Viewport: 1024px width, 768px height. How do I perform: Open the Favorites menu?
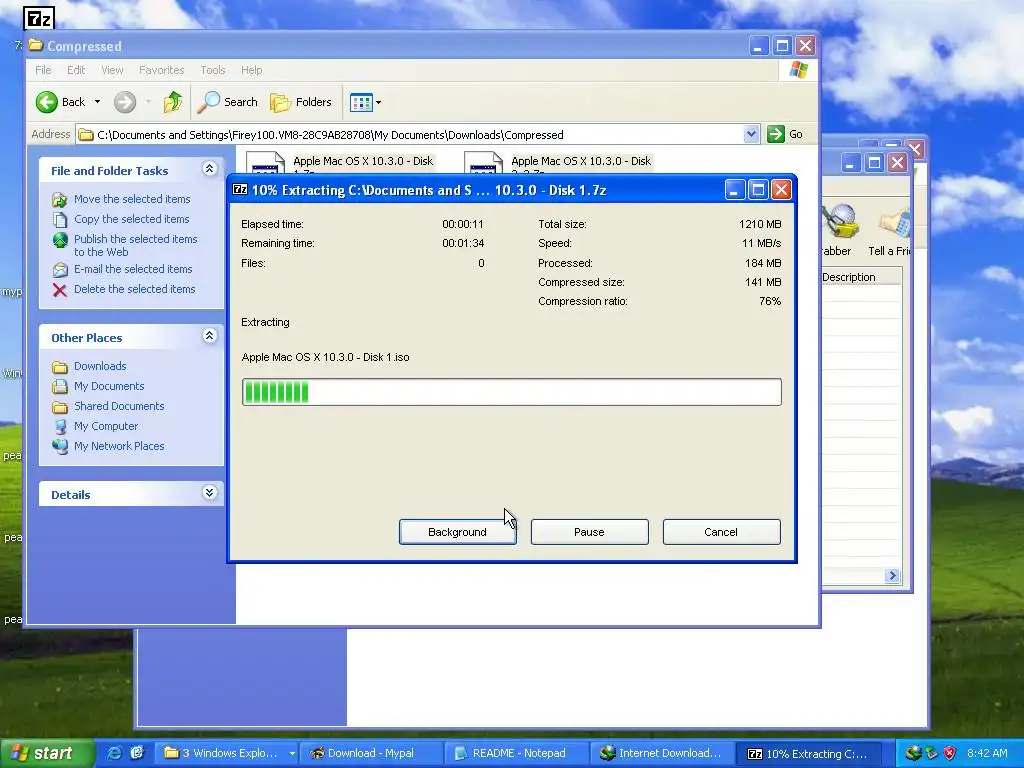click(x=161, y=70)
